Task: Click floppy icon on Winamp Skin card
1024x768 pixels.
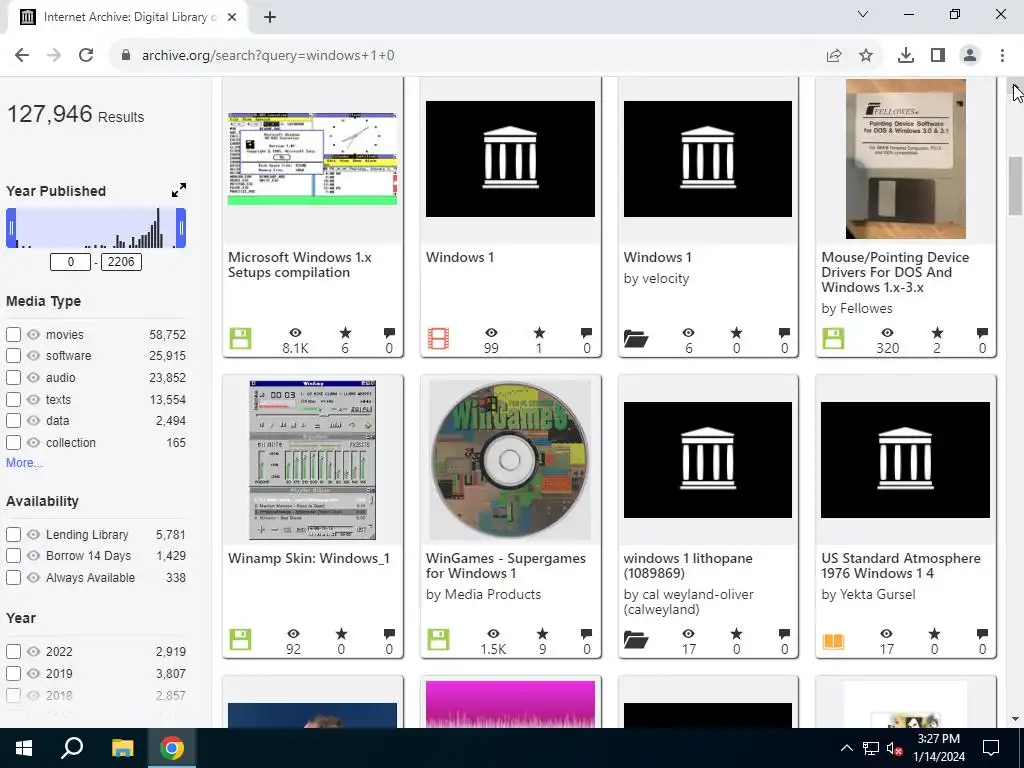Action: (240, 639)
